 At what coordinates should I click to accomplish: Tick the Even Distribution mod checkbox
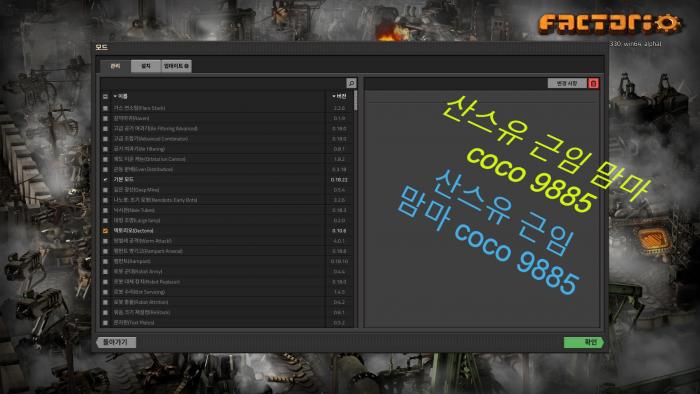click(105, 170)
